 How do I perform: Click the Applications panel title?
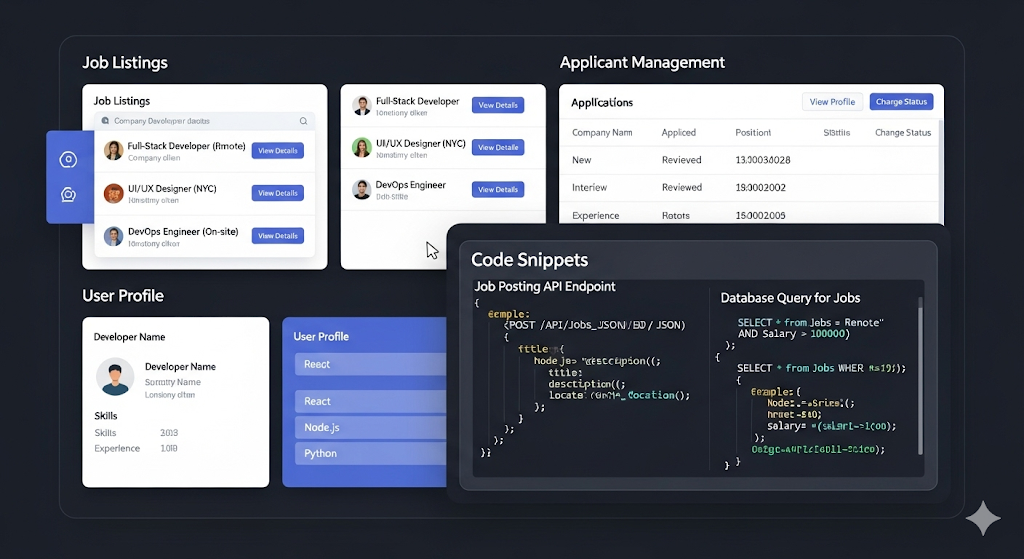coord(601,103)
